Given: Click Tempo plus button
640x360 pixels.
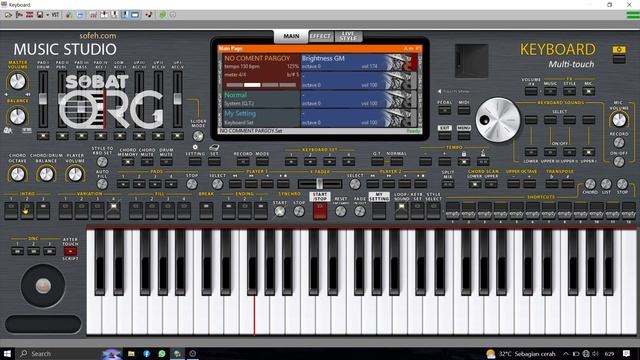Looking at the screenshot, I should click(x=444, y=162).
